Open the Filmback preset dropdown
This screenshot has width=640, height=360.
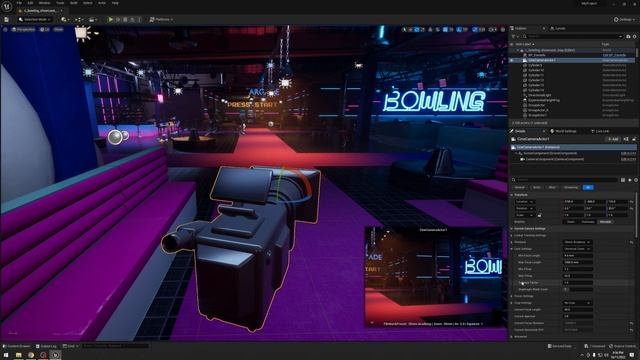[x=578, y=242]
